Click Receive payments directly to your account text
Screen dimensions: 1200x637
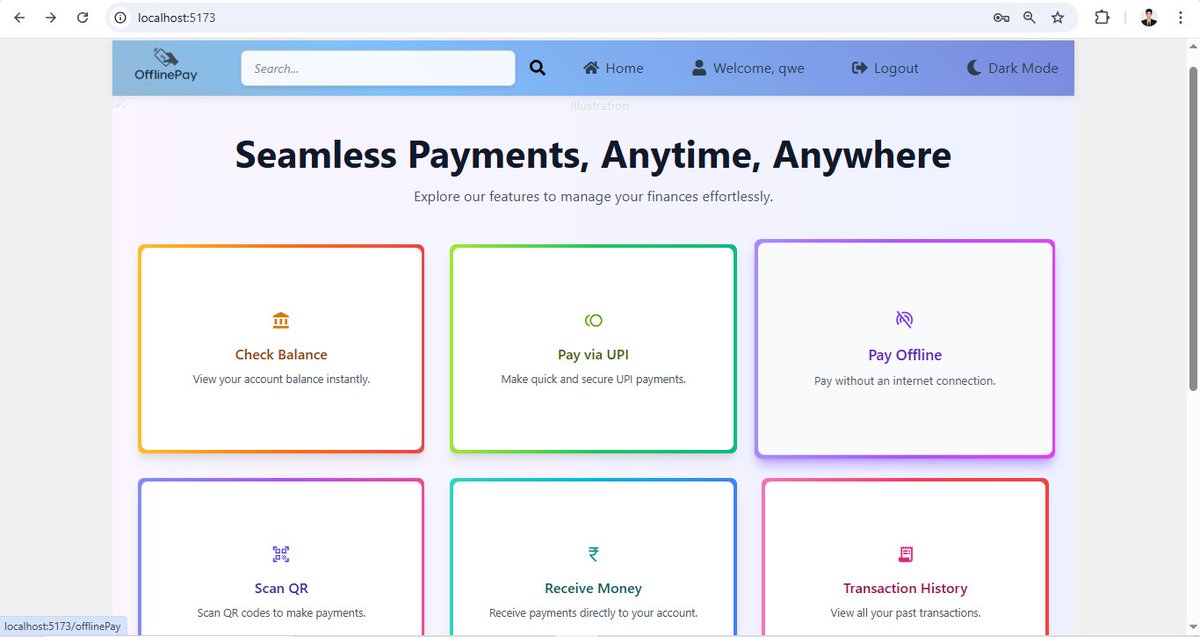(x=593, y=613)
